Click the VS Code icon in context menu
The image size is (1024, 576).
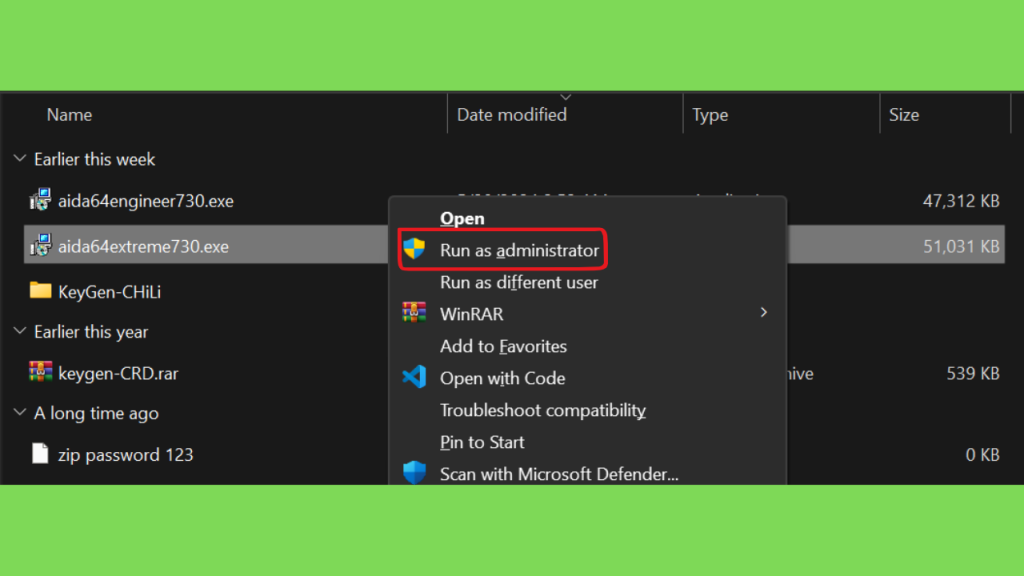414,377
